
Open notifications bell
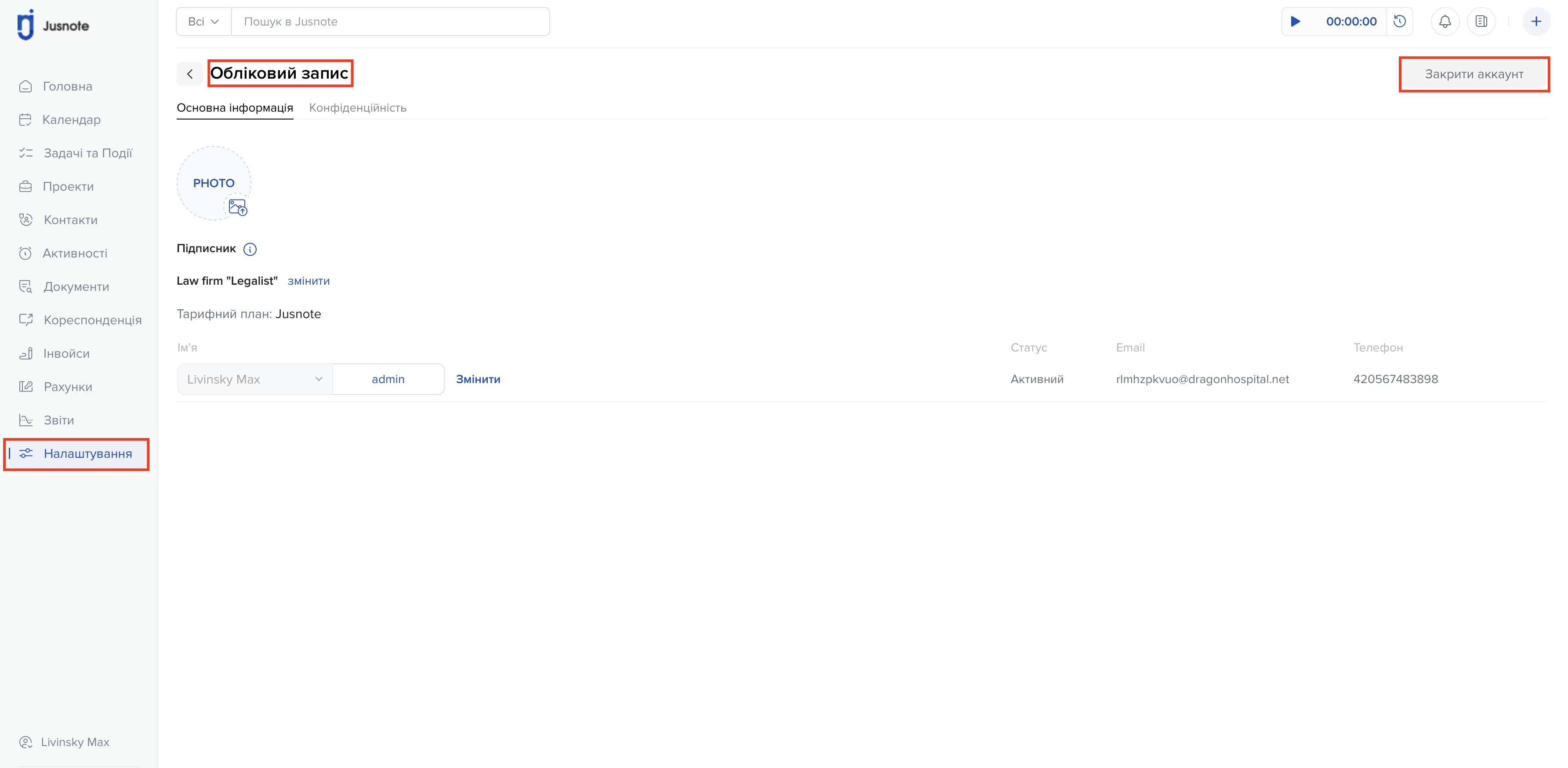pos(1445,21)
